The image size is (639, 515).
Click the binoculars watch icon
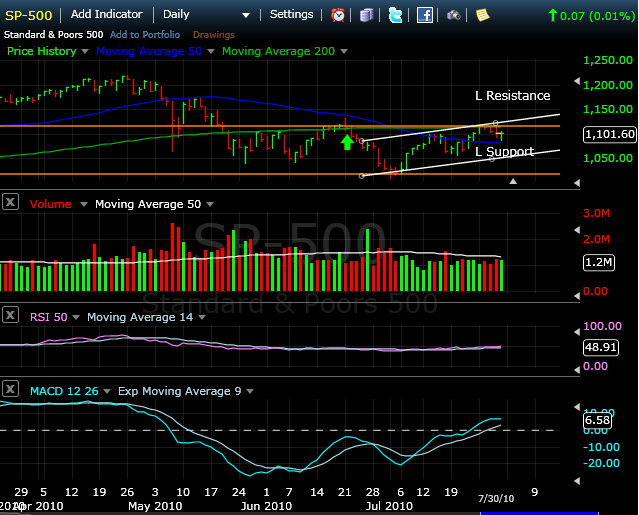pos(453,15)
